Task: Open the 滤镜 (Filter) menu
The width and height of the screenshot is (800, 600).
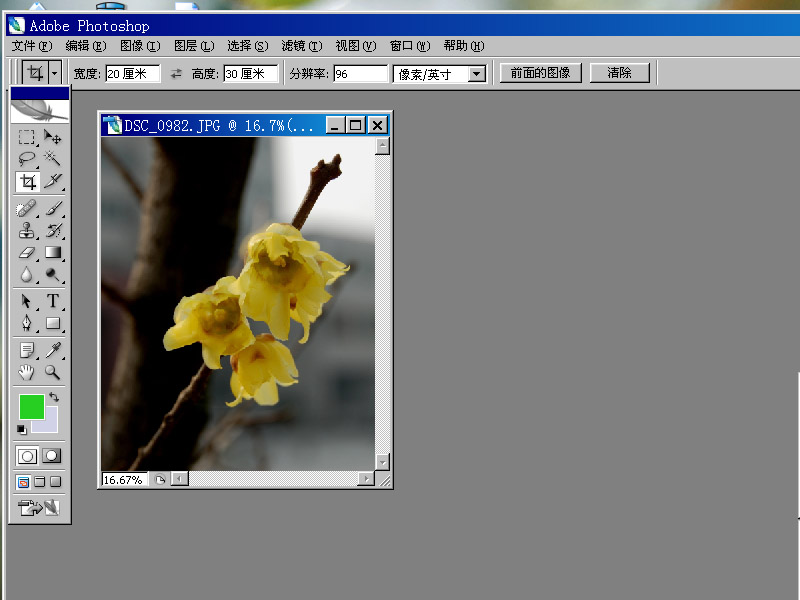Action: point(301,46)
